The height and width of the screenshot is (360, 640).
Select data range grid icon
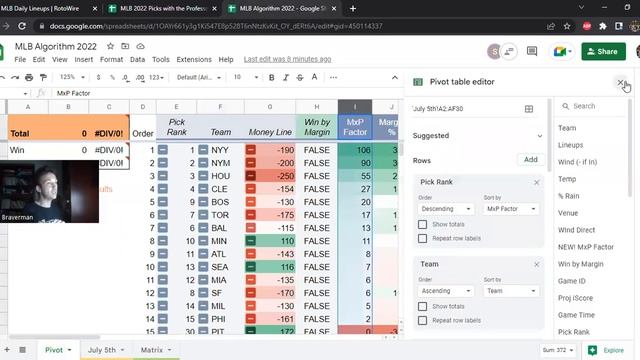(529, 109)
